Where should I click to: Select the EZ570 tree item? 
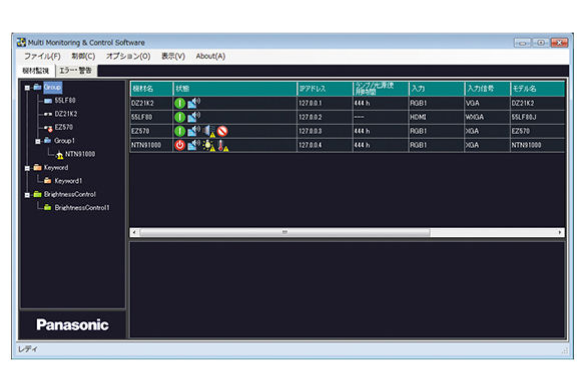tap(64, 127)
